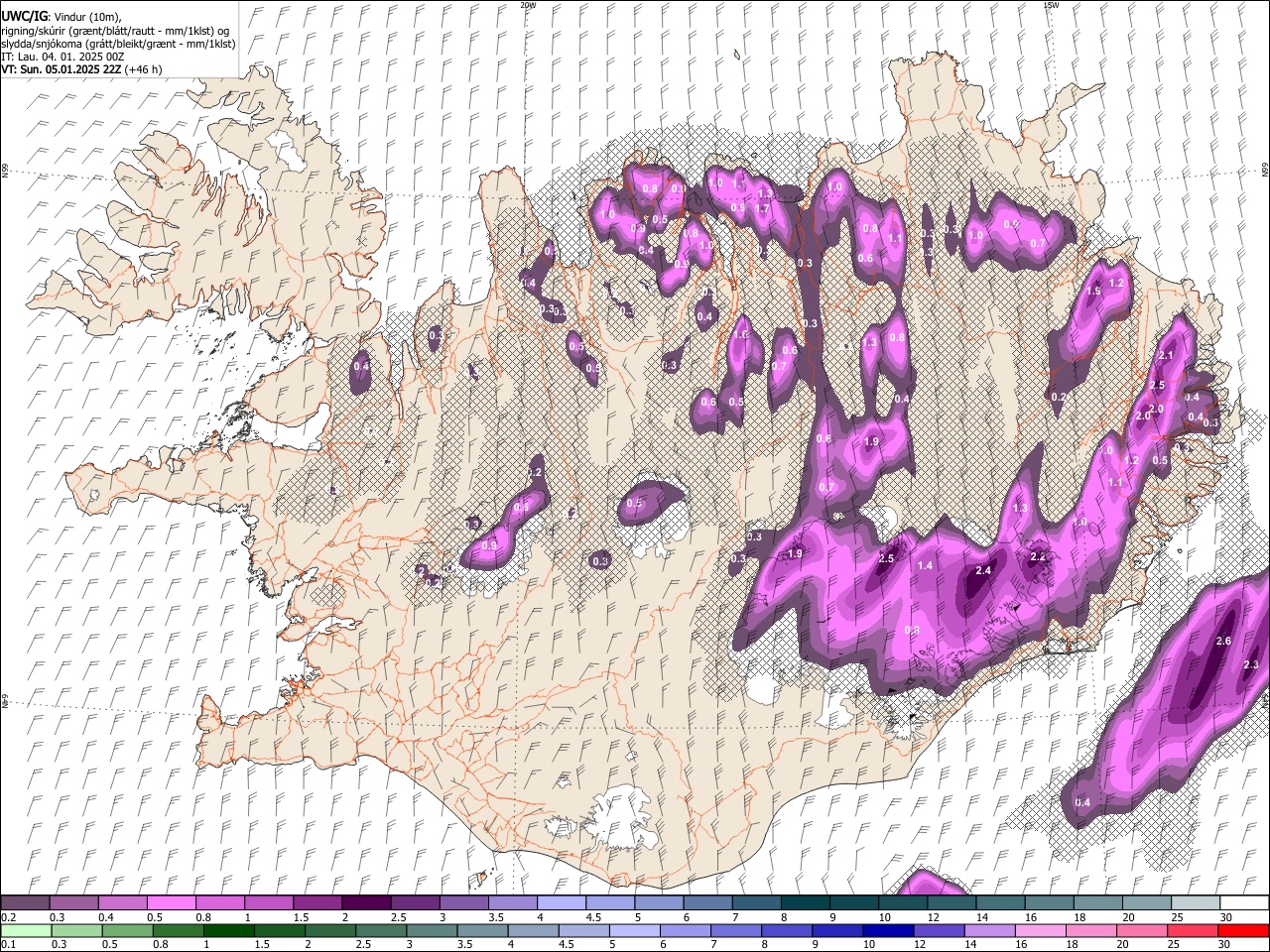This screenshot has width=1270, height=952.
Task: Pick lower legend green swatch between 0.5 and 0.8
Action: pos(127,930)
